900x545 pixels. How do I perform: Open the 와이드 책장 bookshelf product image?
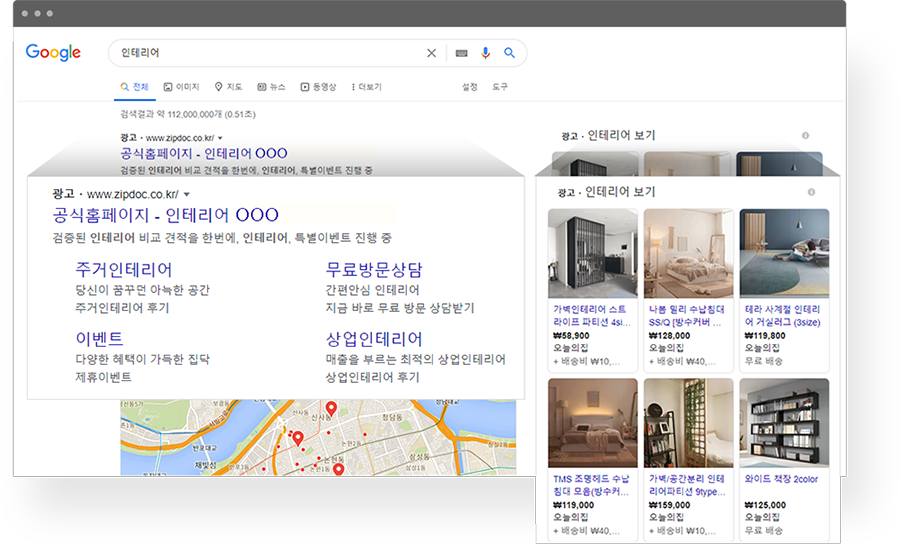click(x=784, y=423)
